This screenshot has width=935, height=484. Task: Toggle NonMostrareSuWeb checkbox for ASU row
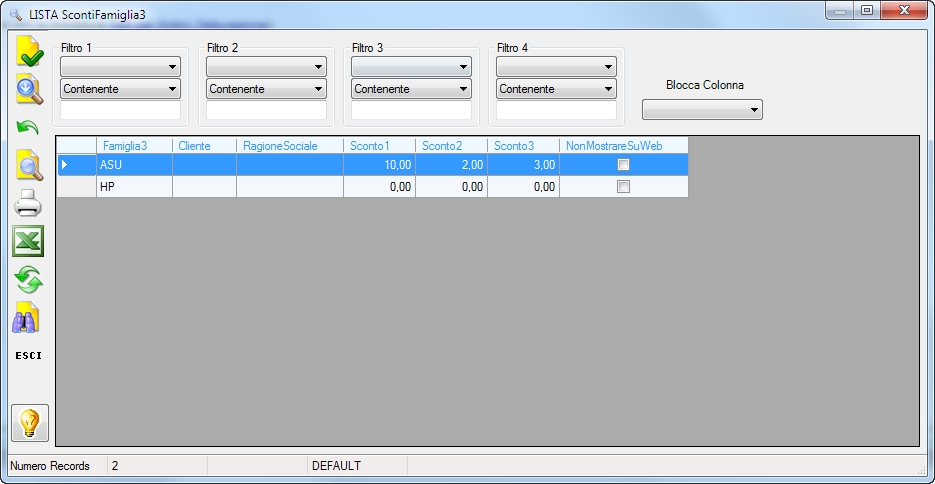(x=623, y=165)
